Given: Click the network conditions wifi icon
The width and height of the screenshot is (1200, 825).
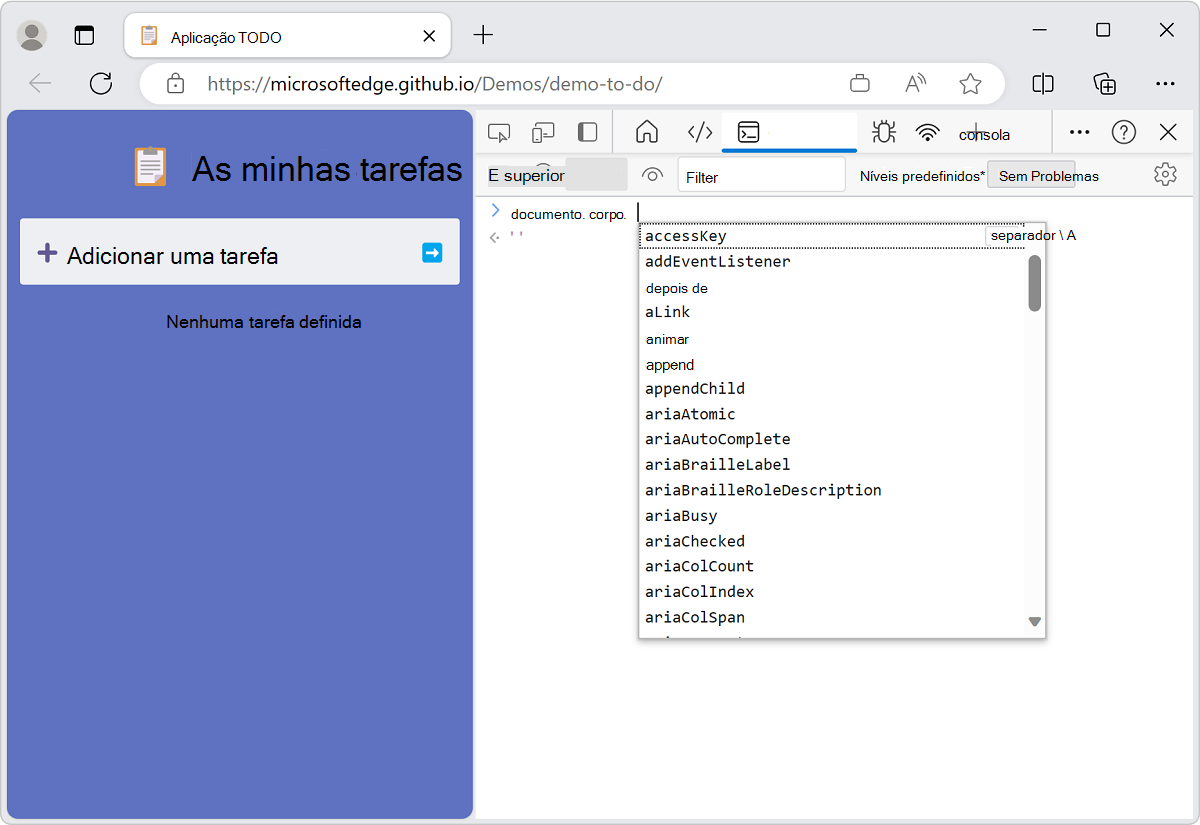Looking at the screenshot, I should tap(927, 131).
